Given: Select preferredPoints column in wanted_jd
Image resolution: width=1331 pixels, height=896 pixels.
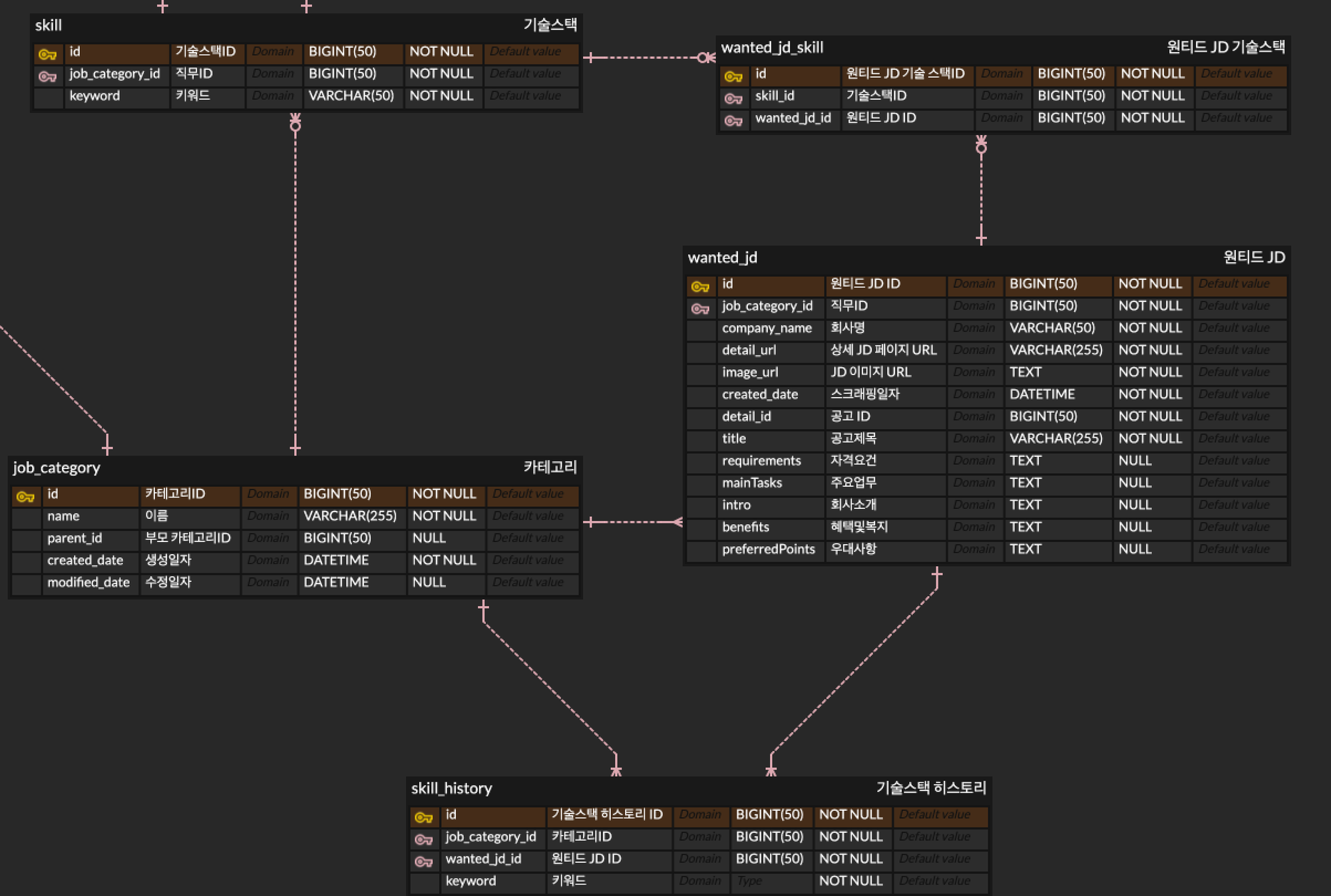Looking at the screenshot, I should 770,549.
